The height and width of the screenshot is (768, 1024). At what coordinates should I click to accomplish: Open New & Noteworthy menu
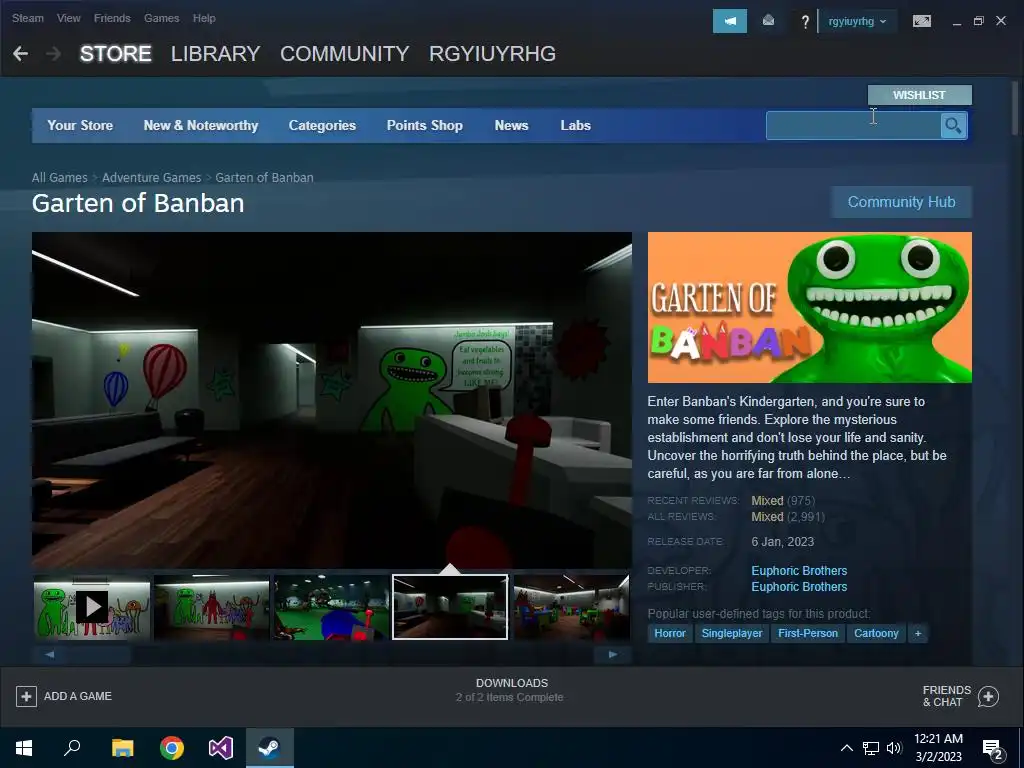tap(200, 125)
